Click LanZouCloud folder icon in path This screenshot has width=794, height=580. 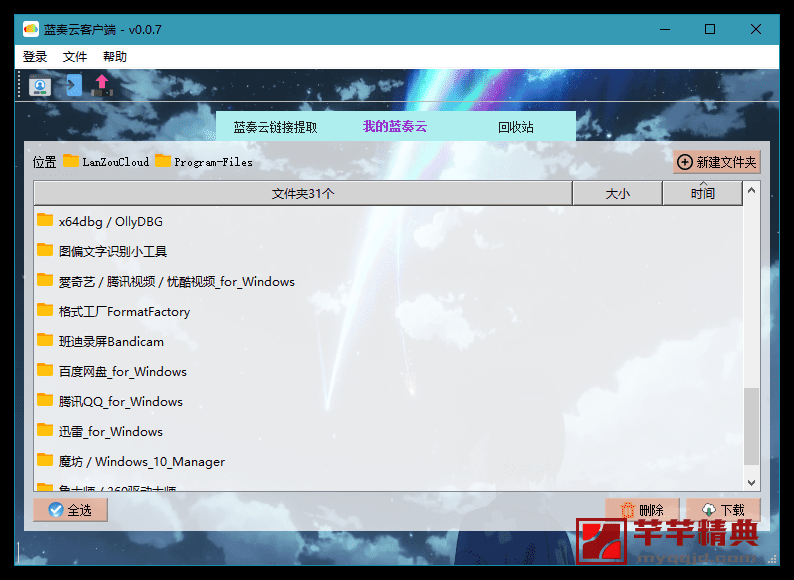click(71, 161)
